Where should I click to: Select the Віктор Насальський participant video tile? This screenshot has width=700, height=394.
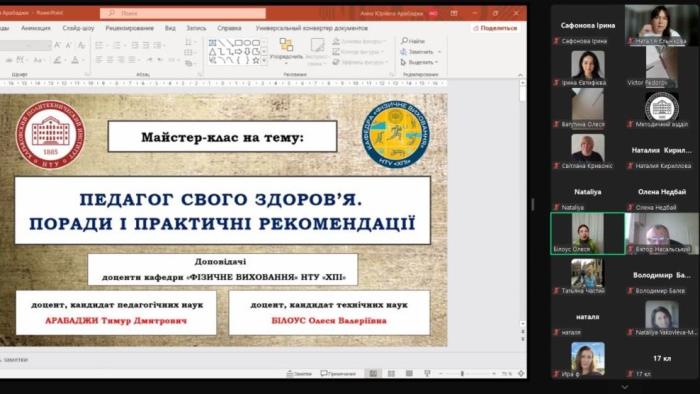(x=662, y=233)
